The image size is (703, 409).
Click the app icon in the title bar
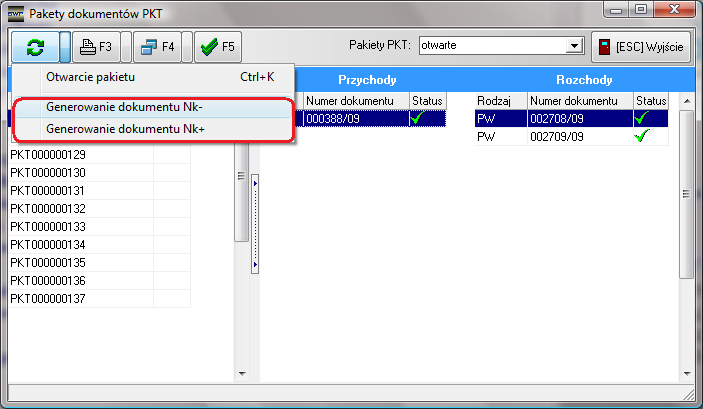tap(15, 14)
